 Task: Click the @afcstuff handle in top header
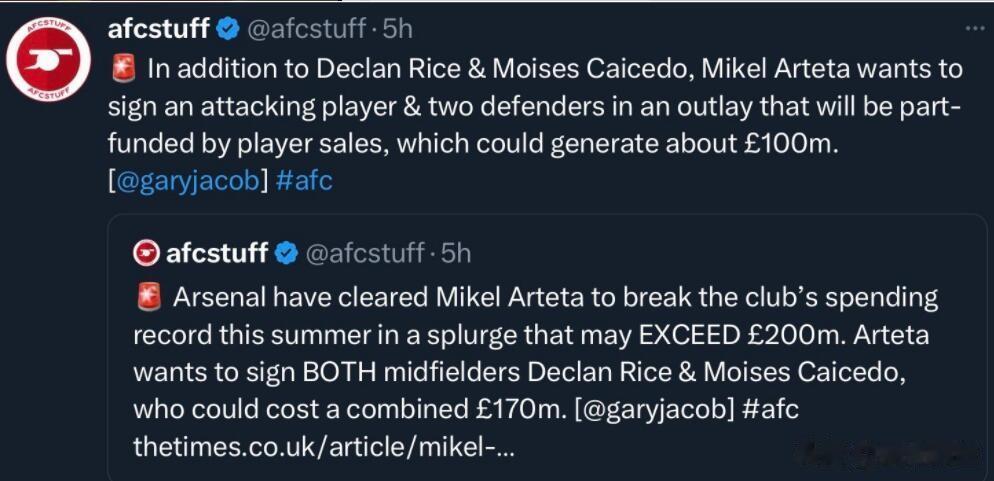tap(306, 29)
